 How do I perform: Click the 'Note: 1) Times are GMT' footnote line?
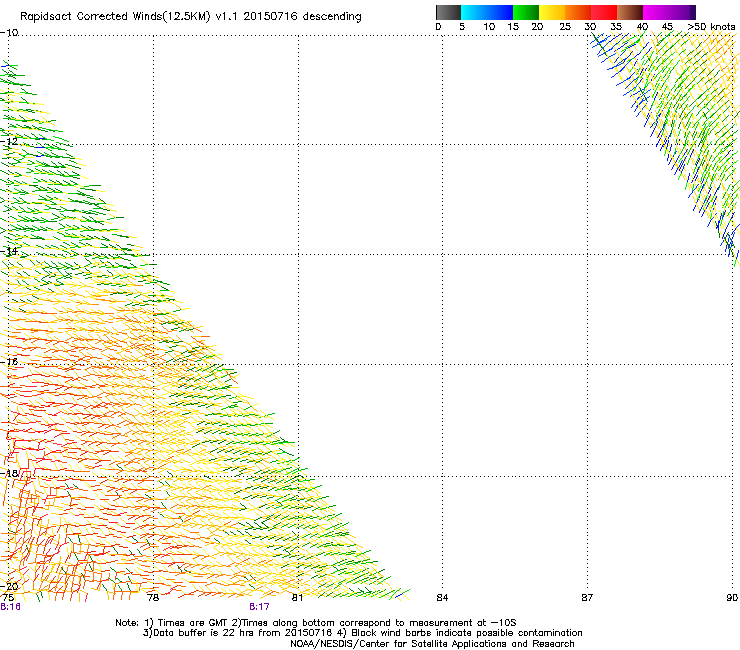point(316,623)
